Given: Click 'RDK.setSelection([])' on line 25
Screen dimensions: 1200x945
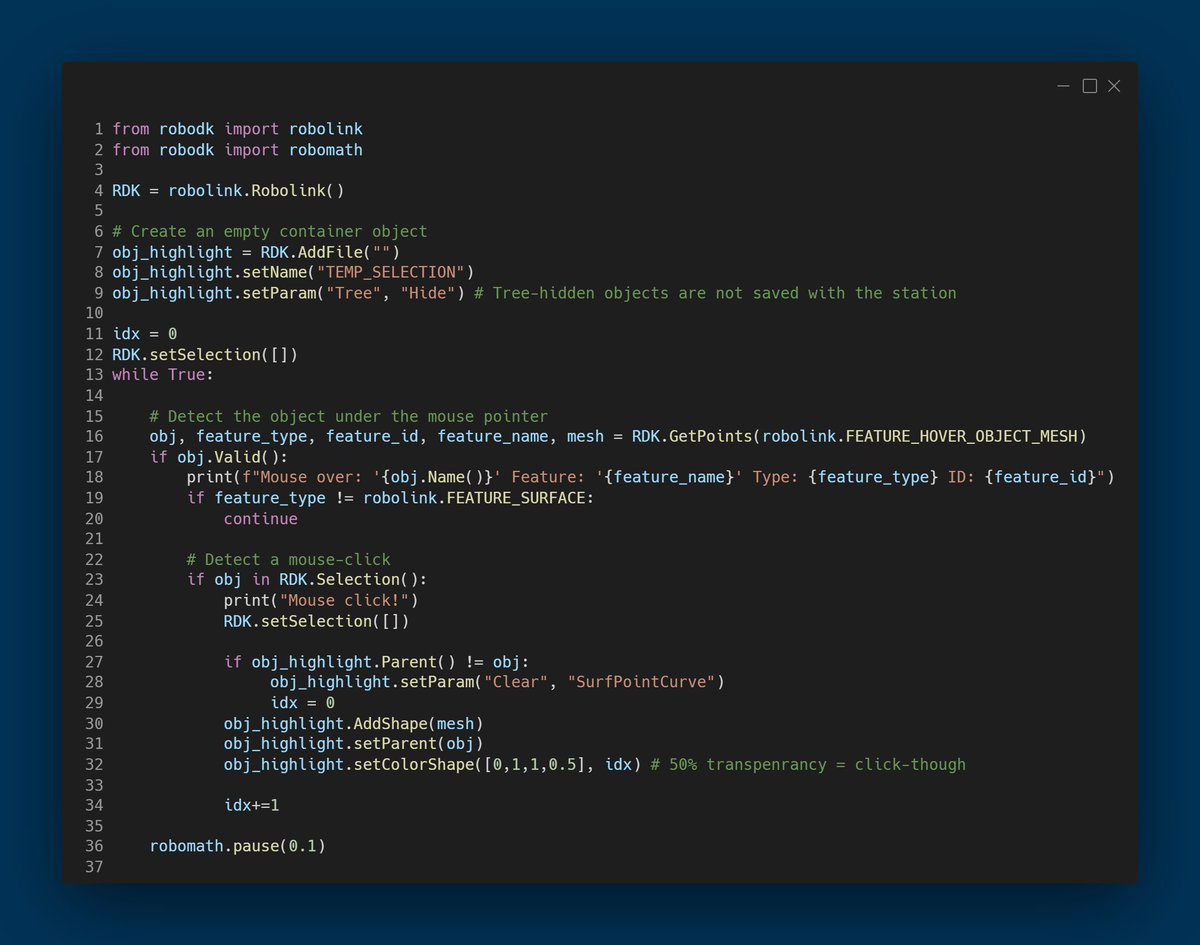Looking at the screenshot, I should pos(317,621).
